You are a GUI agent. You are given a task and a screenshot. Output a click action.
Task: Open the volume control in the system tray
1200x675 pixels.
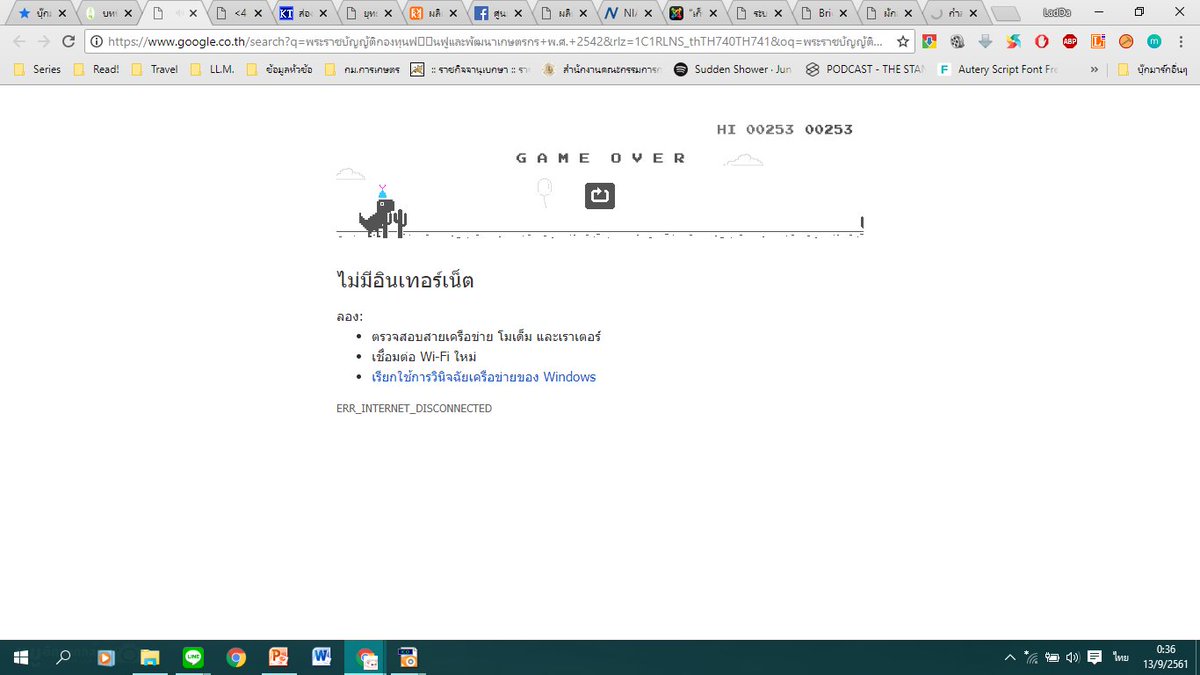[x=1071, y=657]
